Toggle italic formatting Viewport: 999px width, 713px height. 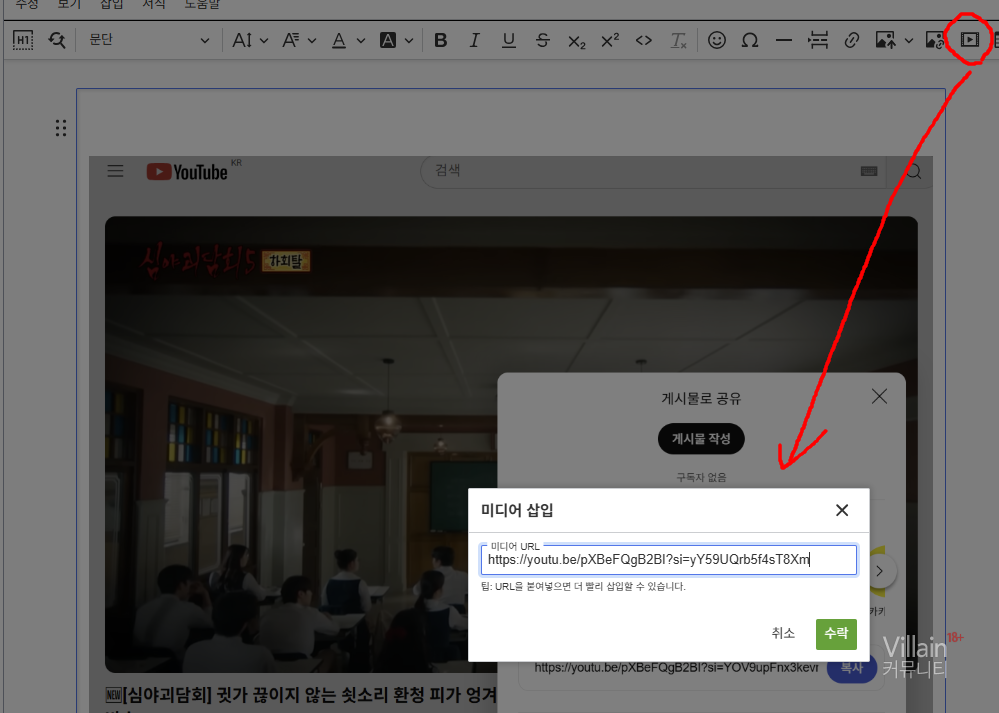pyautogui.click(x=475, y=40)
